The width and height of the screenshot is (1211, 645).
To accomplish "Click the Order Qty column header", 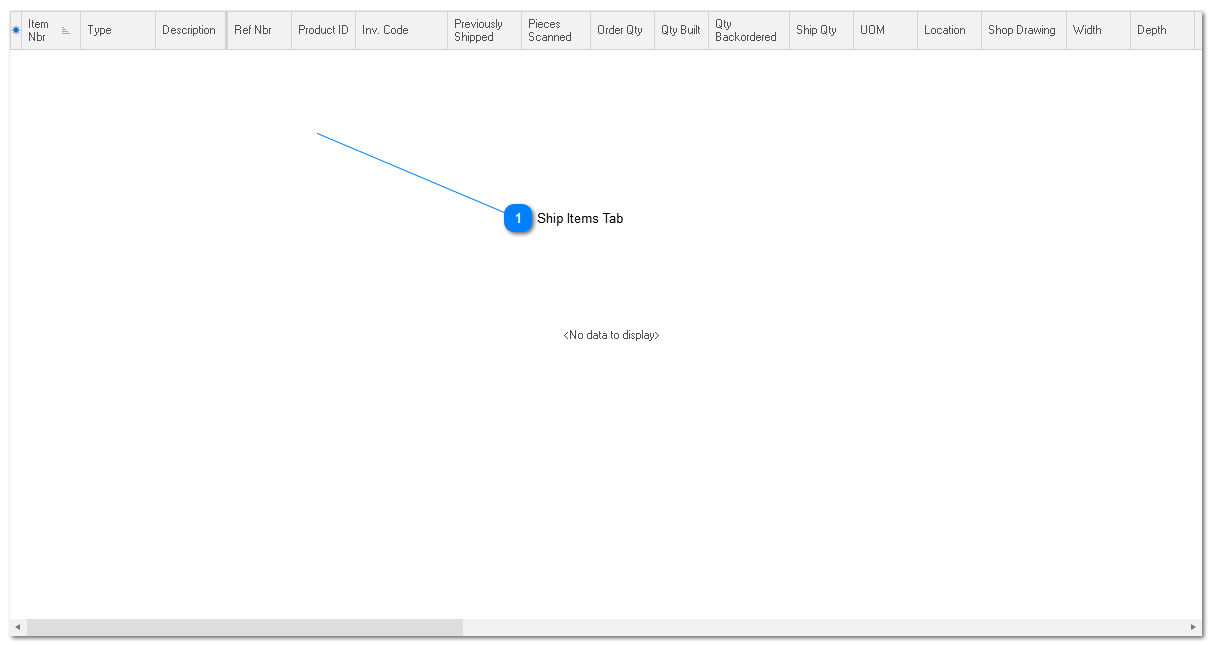I will [620, 30].
